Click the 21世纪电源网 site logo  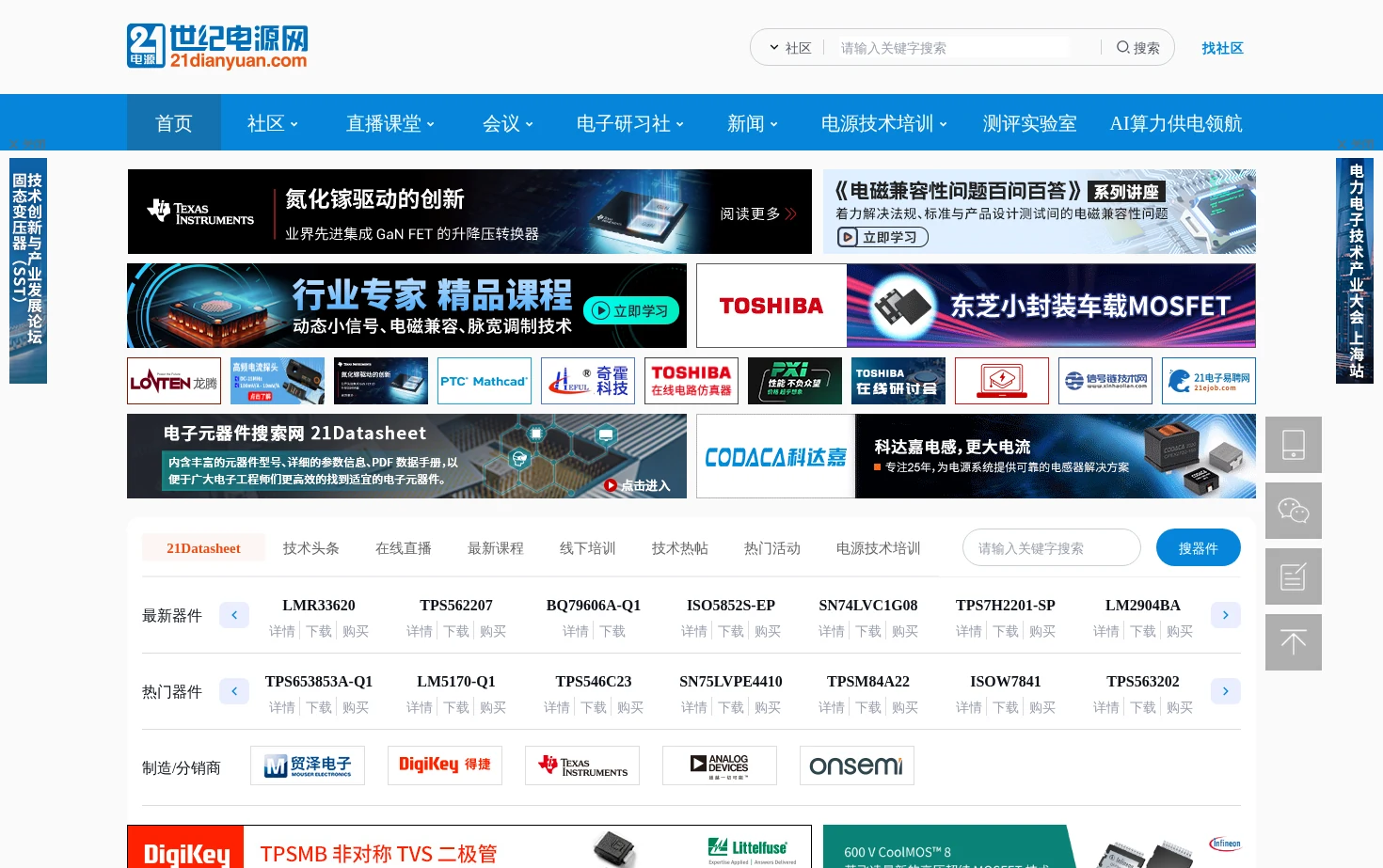[x=217, y=46]
